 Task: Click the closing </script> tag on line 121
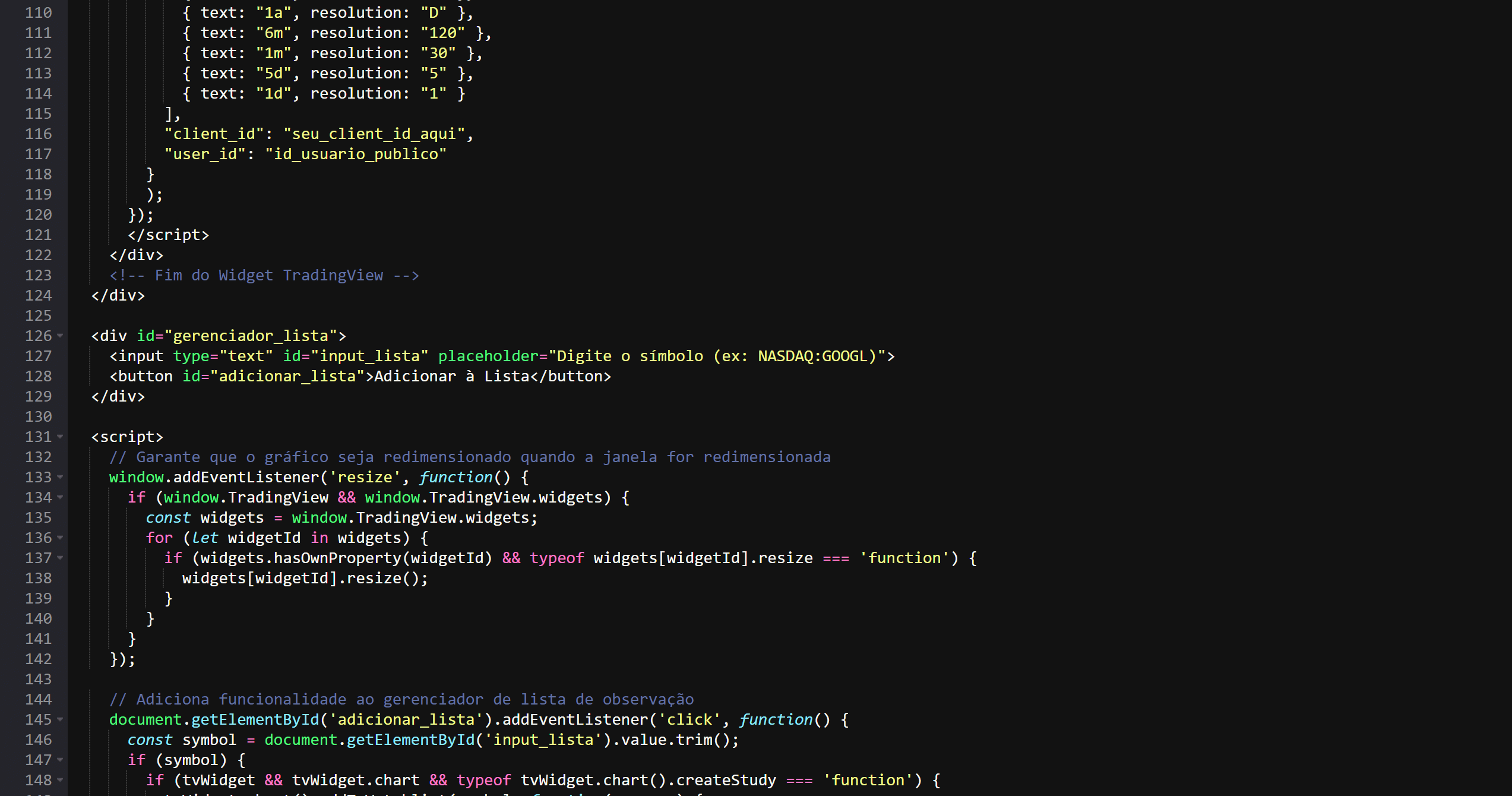(x=168, y=235)
